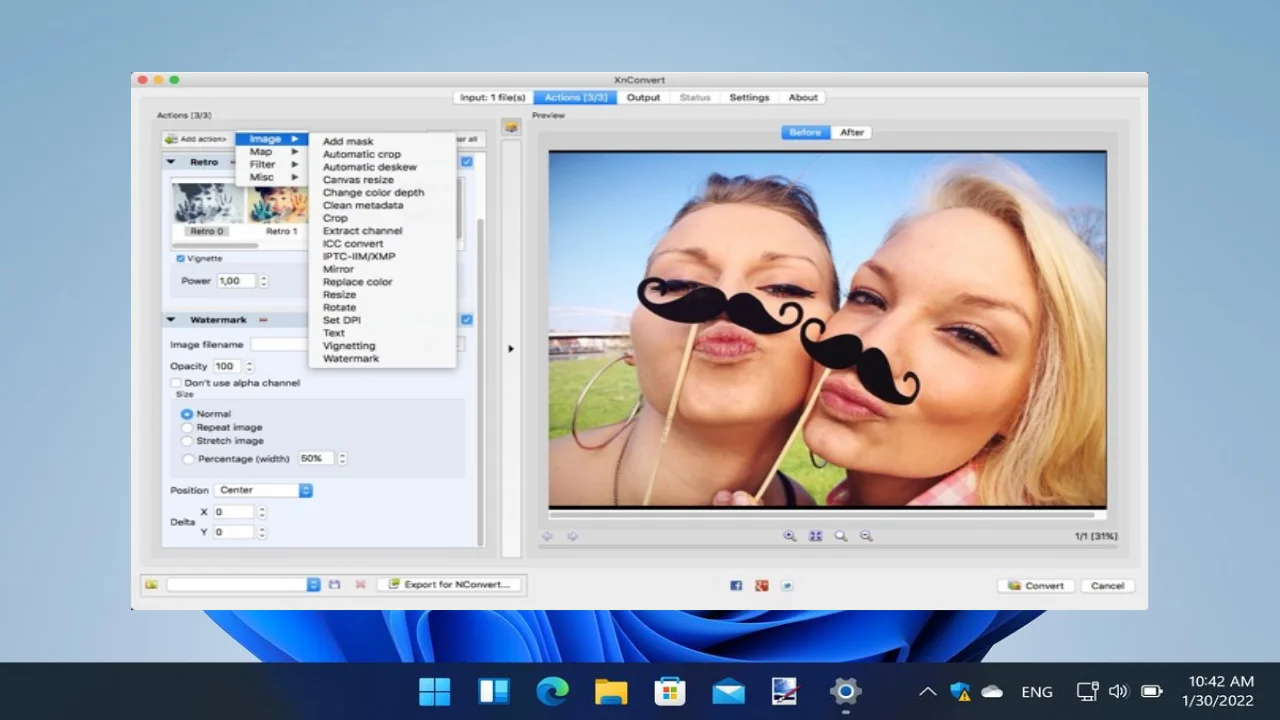Image resolution: width=1280 pixels, height=720 pixels.
Task: Open File Explorer from taskbar
Action: (611, 691)
